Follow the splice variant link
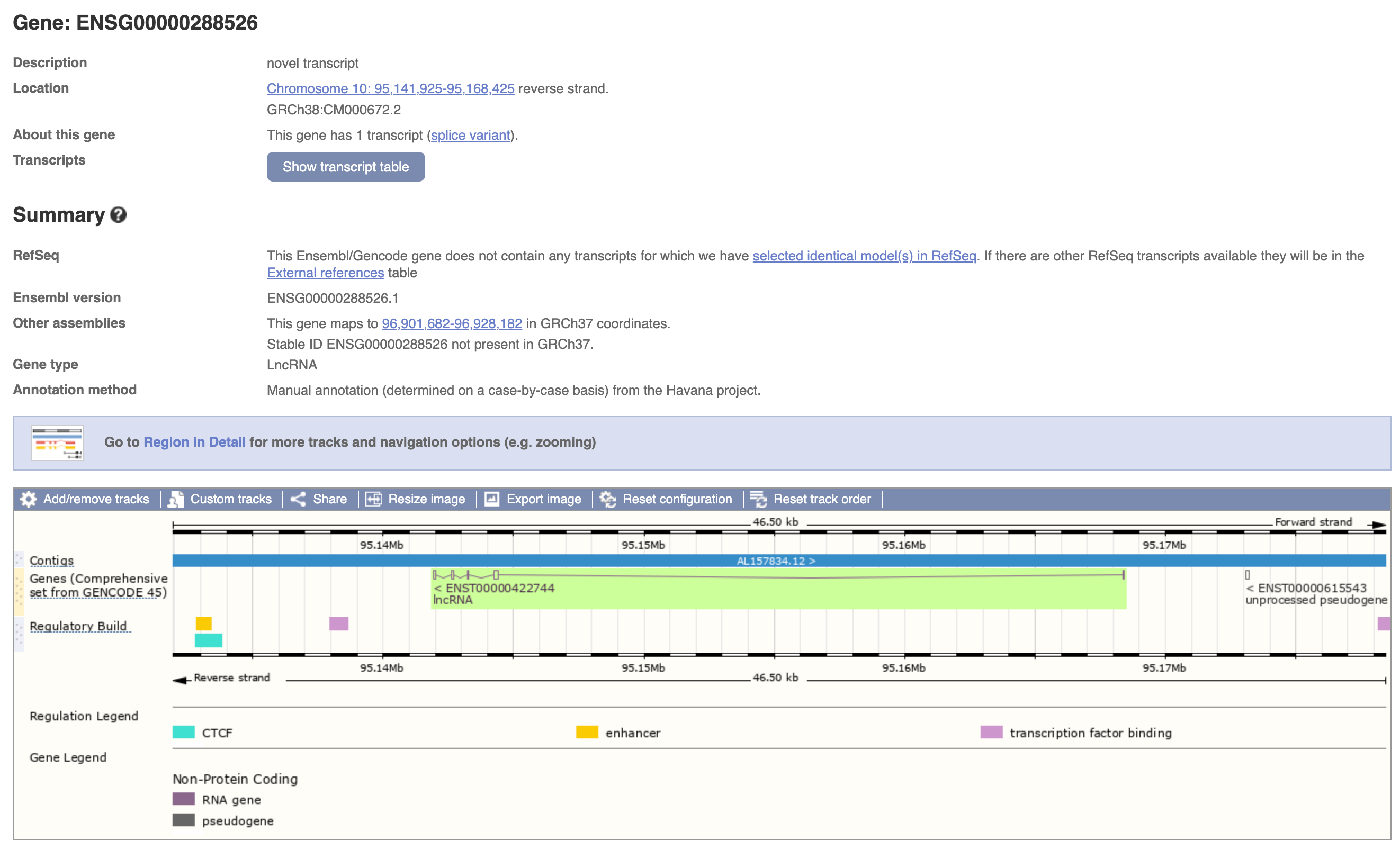 click(470, 135)
